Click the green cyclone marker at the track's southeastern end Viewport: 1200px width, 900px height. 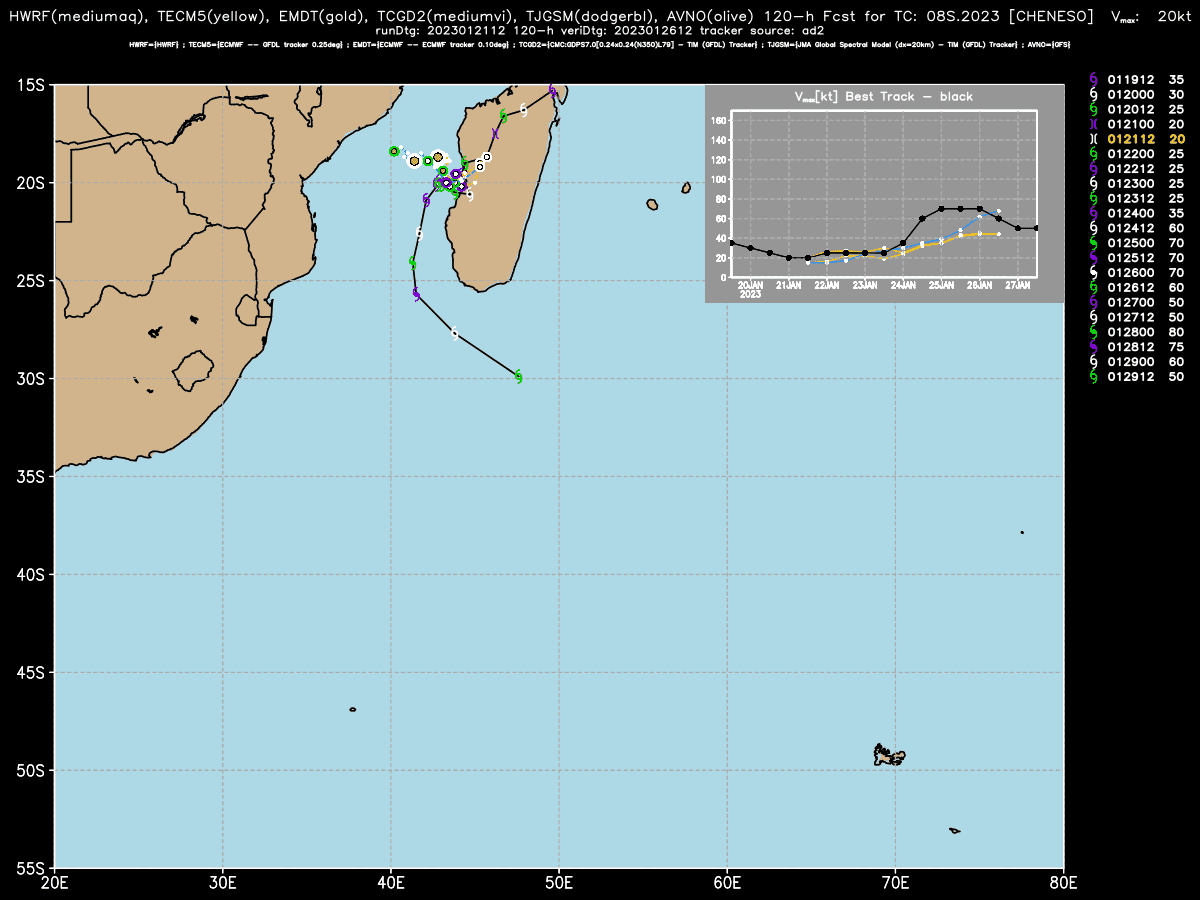click(518, 376)
